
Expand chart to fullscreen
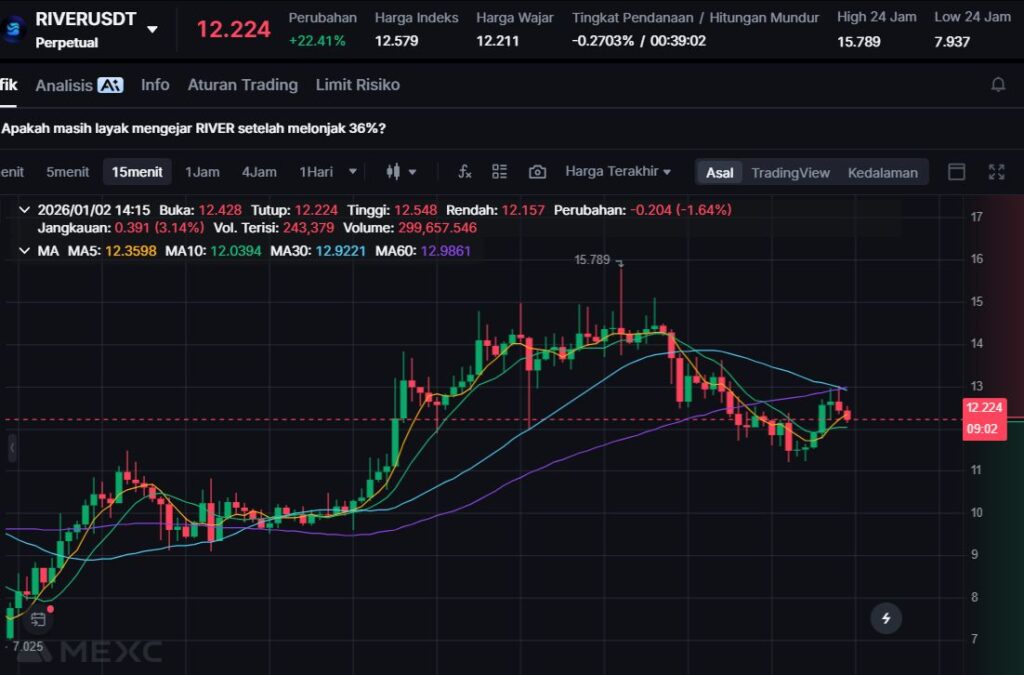pyautogui.click(x=996, y=172)
